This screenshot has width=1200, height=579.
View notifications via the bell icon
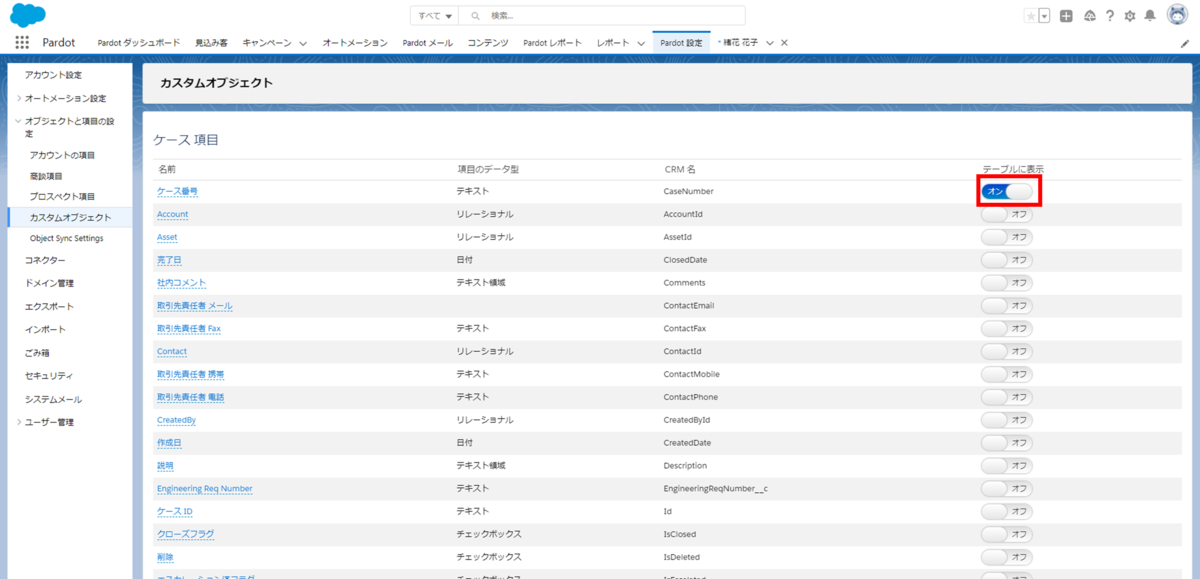click(1151, 16)
